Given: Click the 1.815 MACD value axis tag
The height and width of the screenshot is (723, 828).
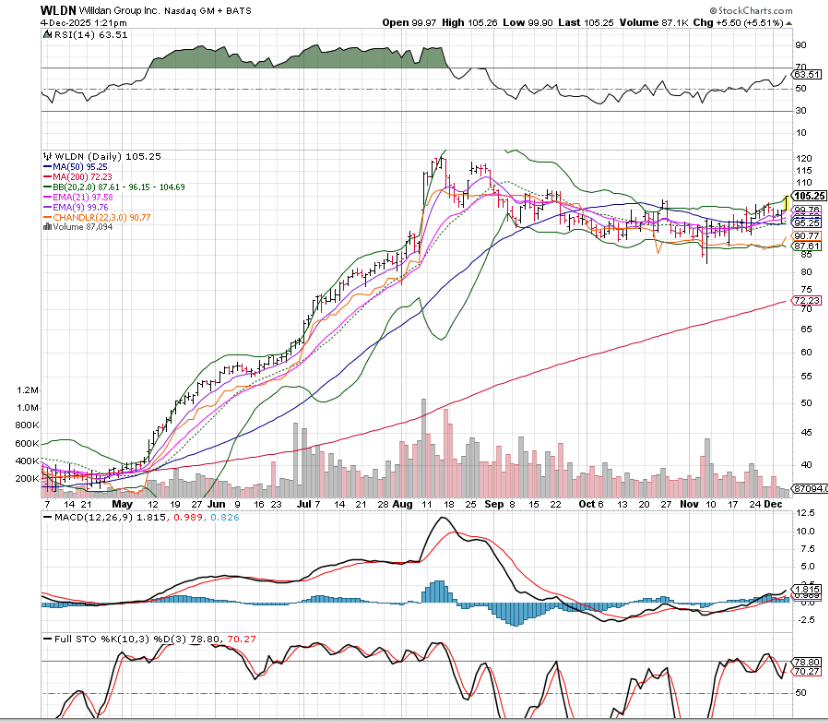Looking at the screenshot, I should (805, 590).
